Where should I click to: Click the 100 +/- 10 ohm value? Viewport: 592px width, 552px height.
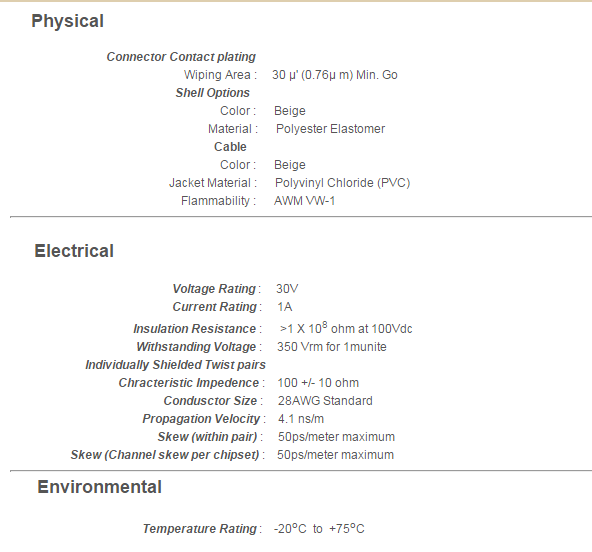point(318,383)
